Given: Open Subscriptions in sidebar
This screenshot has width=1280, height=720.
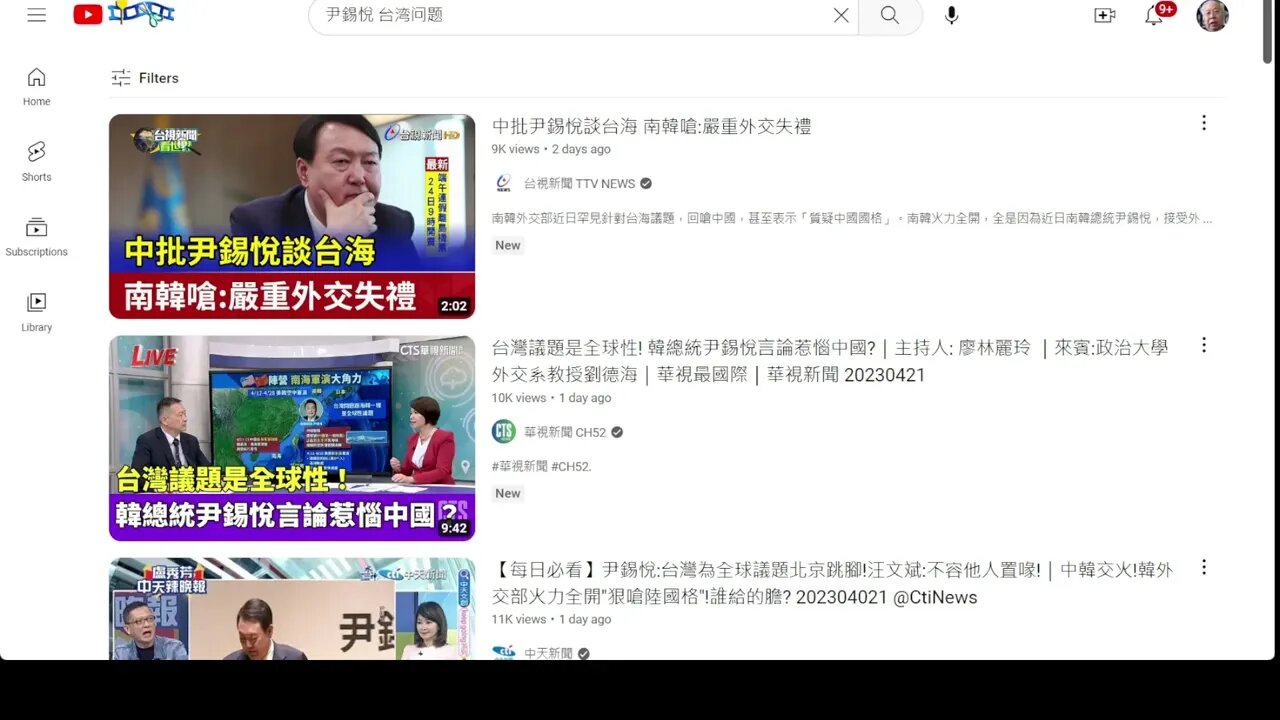Looking at the screenshot, I should pos(37,237).
